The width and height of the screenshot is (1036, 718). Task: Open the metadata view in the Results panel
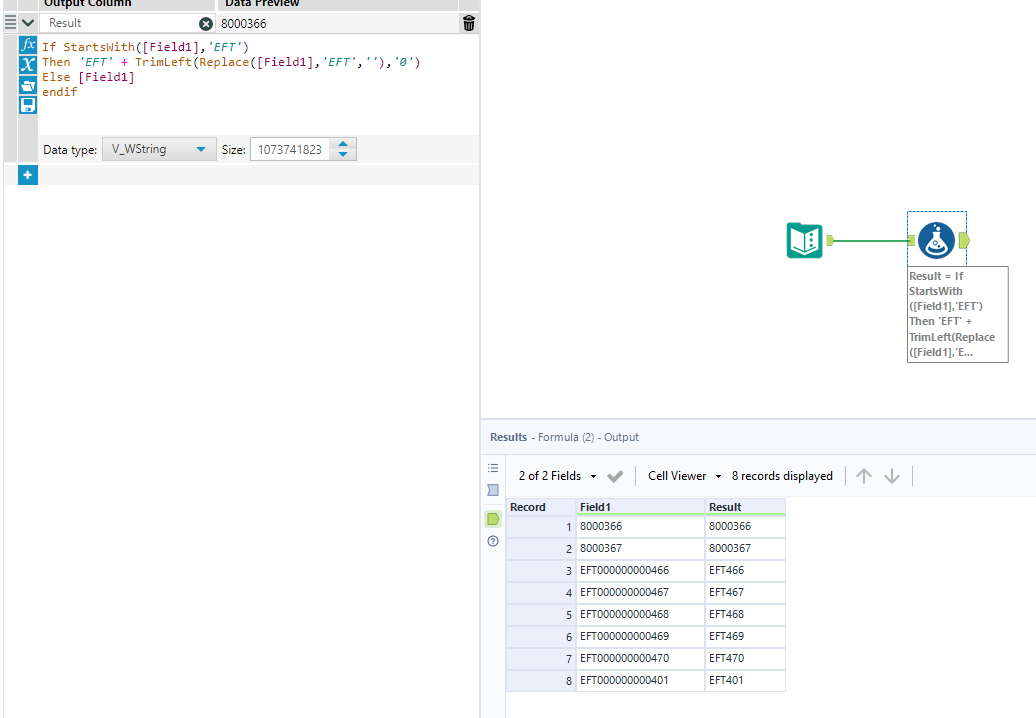point(492,490)
